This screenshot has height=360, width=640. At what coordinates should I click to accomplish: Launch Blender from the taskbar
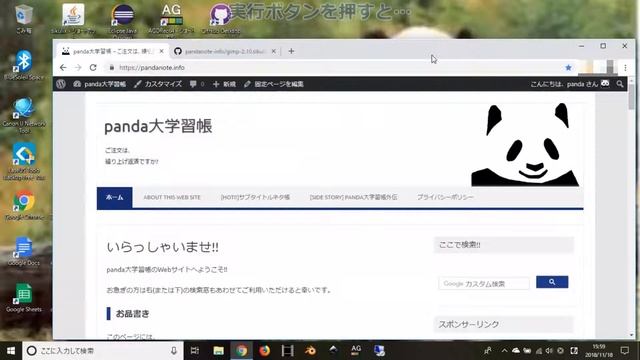tap(310, 351)
